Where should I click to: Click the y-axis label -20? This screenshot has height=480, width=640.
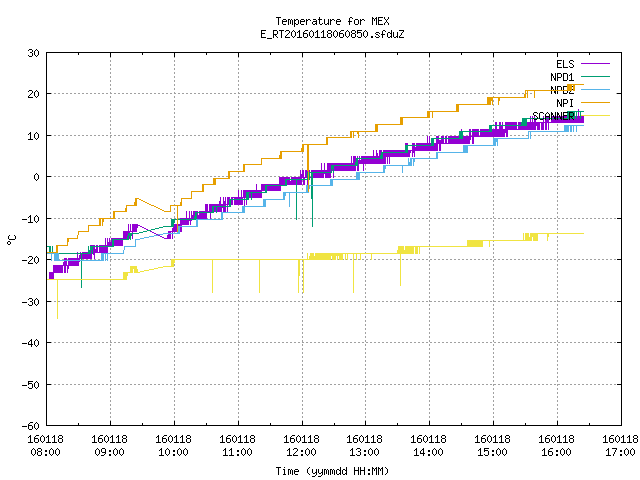tap(31, 260)
